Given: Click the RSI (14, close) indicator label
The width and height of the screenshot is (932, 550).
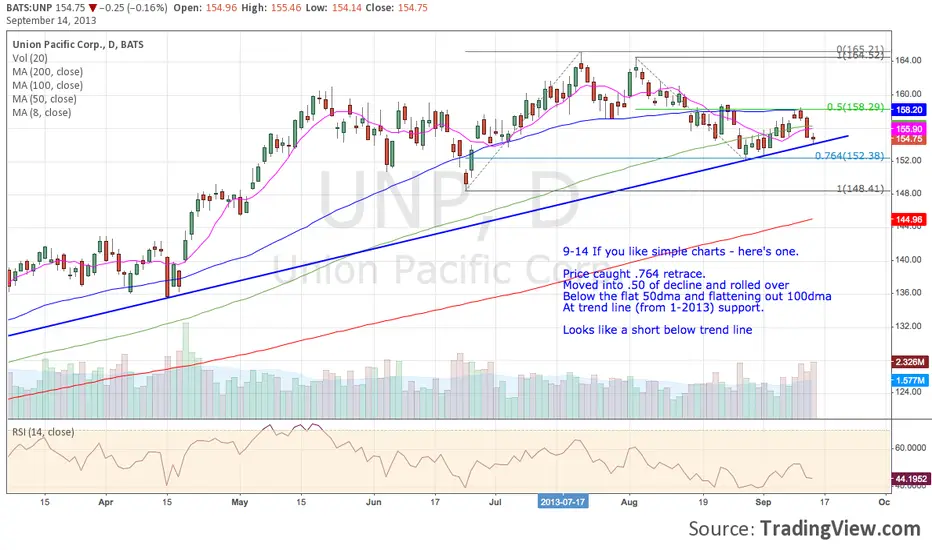Looking at the screenshot, I should click(x=43, y=432).
